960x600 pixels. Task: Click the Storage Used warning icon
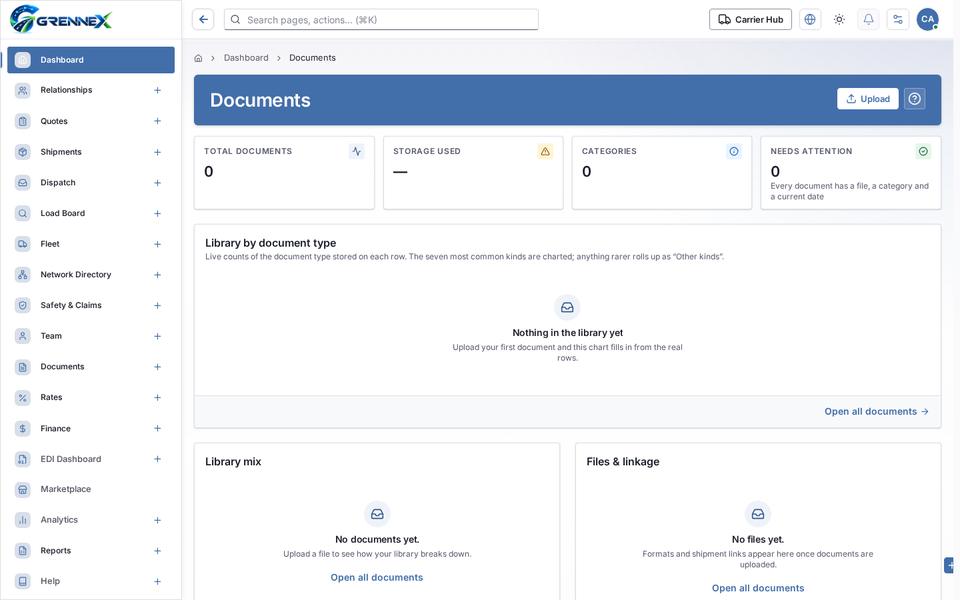point(545,151)
